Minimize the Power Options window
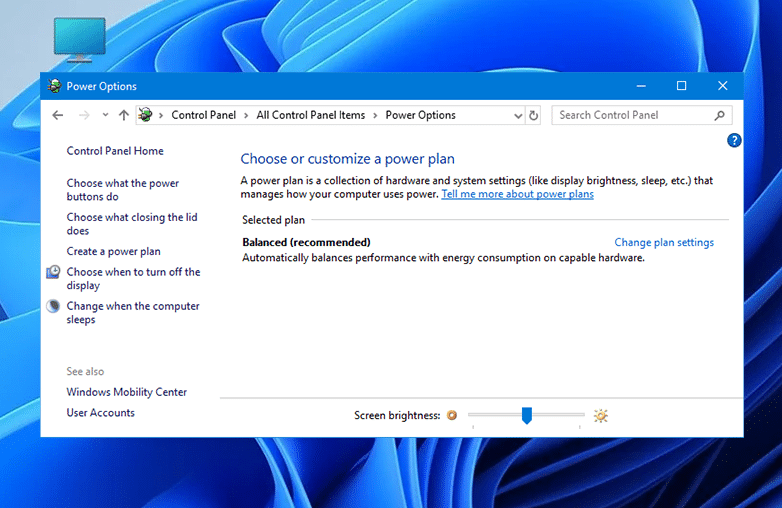The height and width of the screenshot is (508, 782). [x=641, y=86]
